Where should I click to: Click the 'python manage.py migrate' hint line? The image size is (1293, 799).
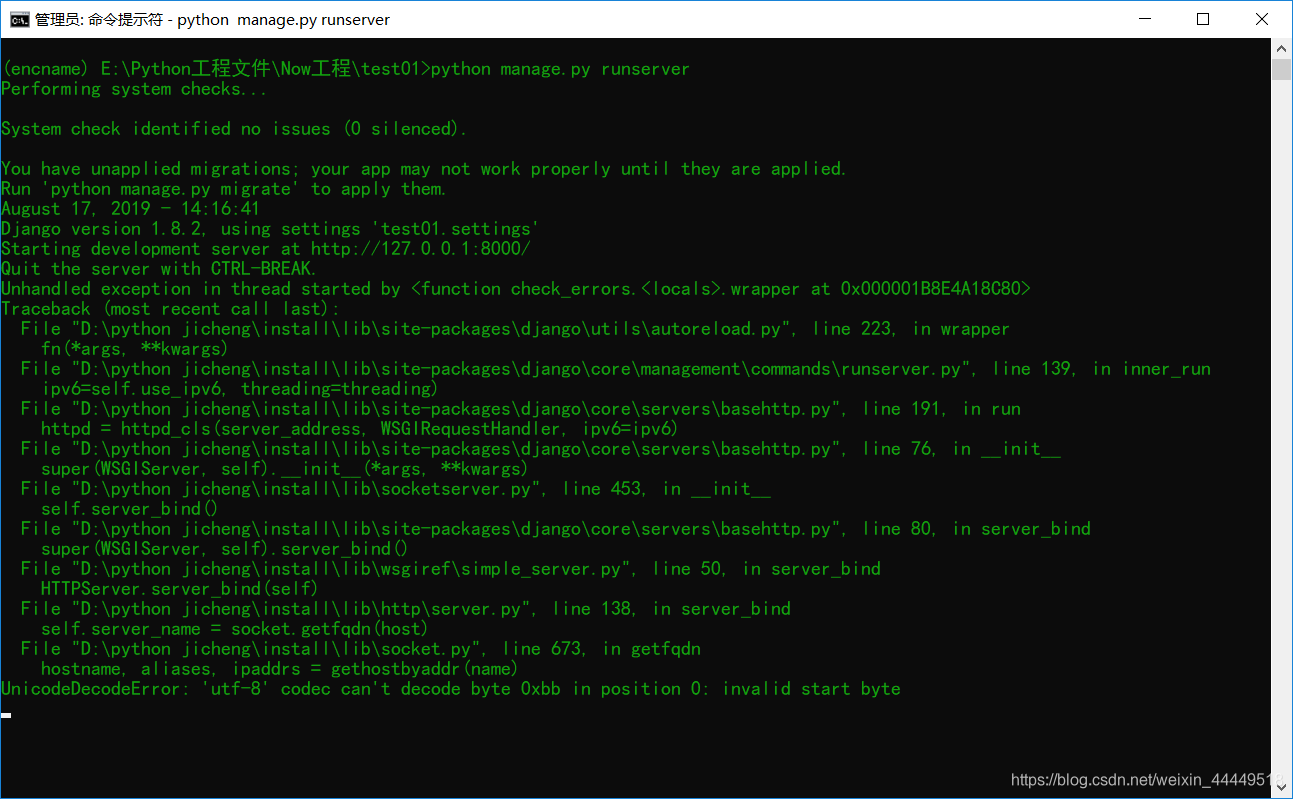[x=224, y=189]
